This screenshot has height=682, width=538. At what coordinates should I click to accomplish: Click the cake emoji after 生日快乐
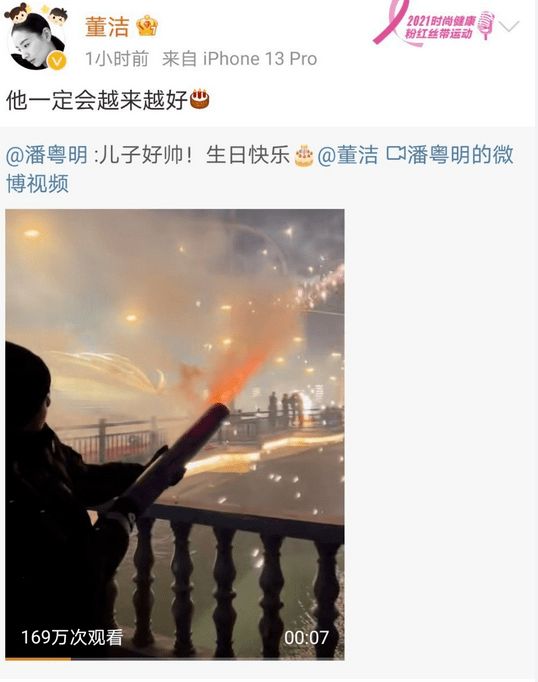(304, 155)
